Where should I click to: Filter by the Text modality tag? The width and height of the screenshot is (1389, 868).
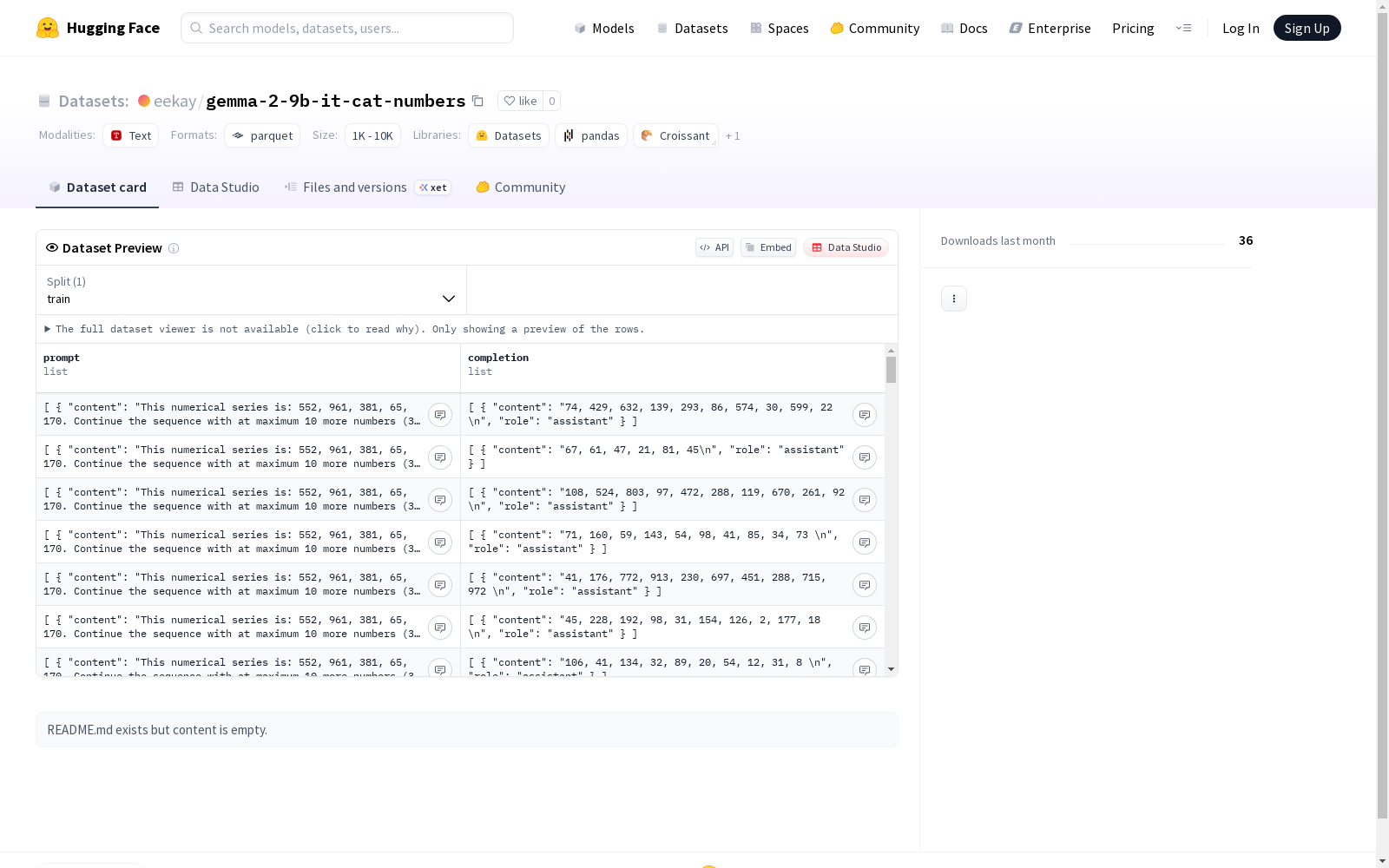click(131, 135)
